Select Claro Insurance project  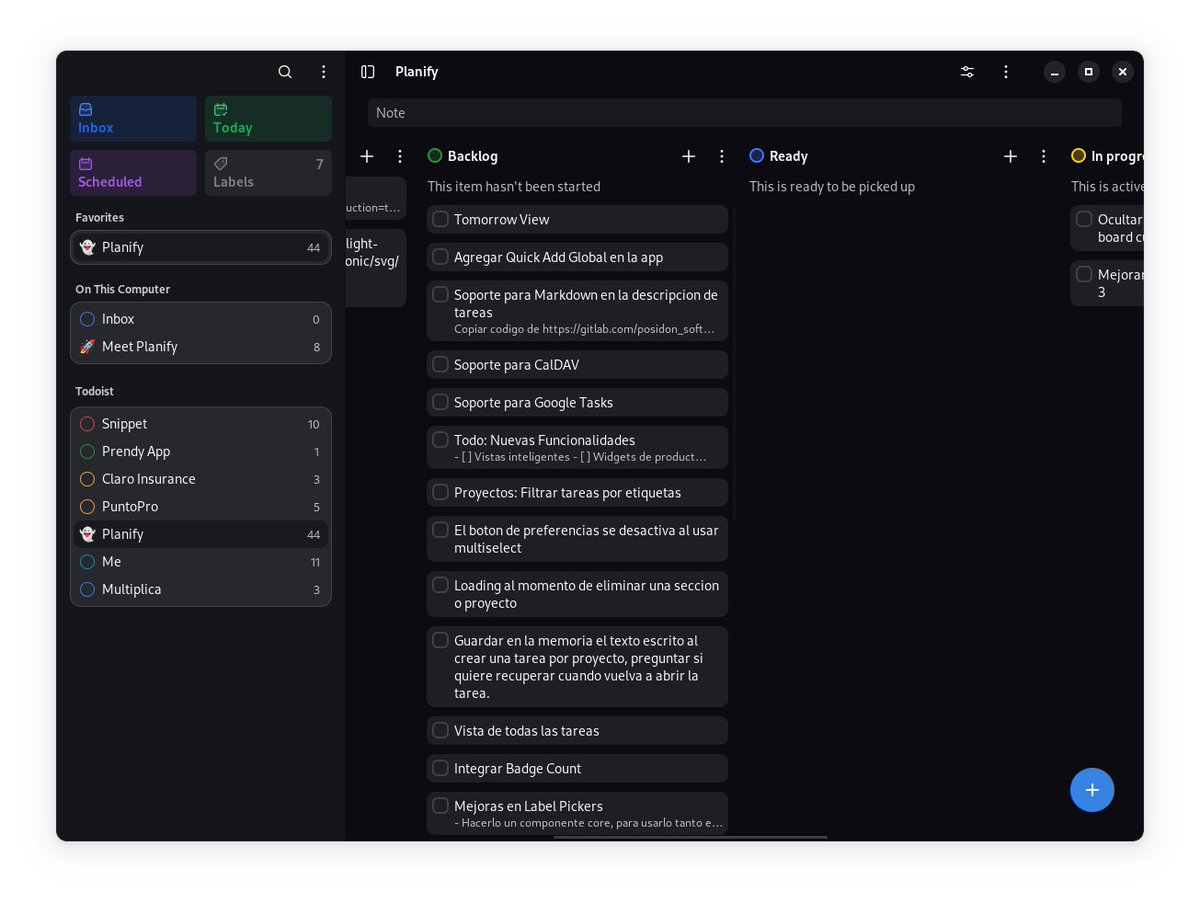pos(200,479)
